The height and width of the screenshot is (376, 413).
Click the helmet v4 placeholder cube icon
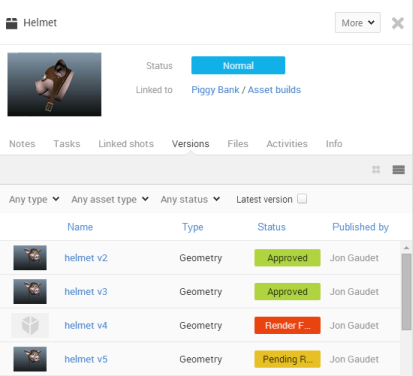point(30,325)
